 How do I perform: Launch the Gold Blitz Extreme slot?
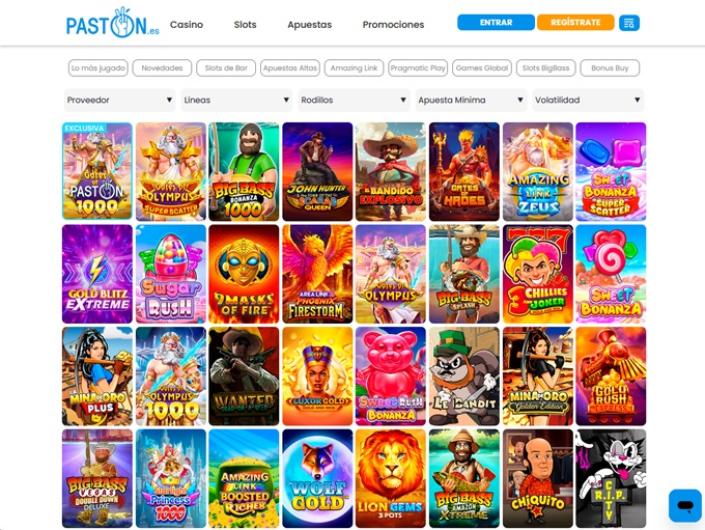click(97, 274)
